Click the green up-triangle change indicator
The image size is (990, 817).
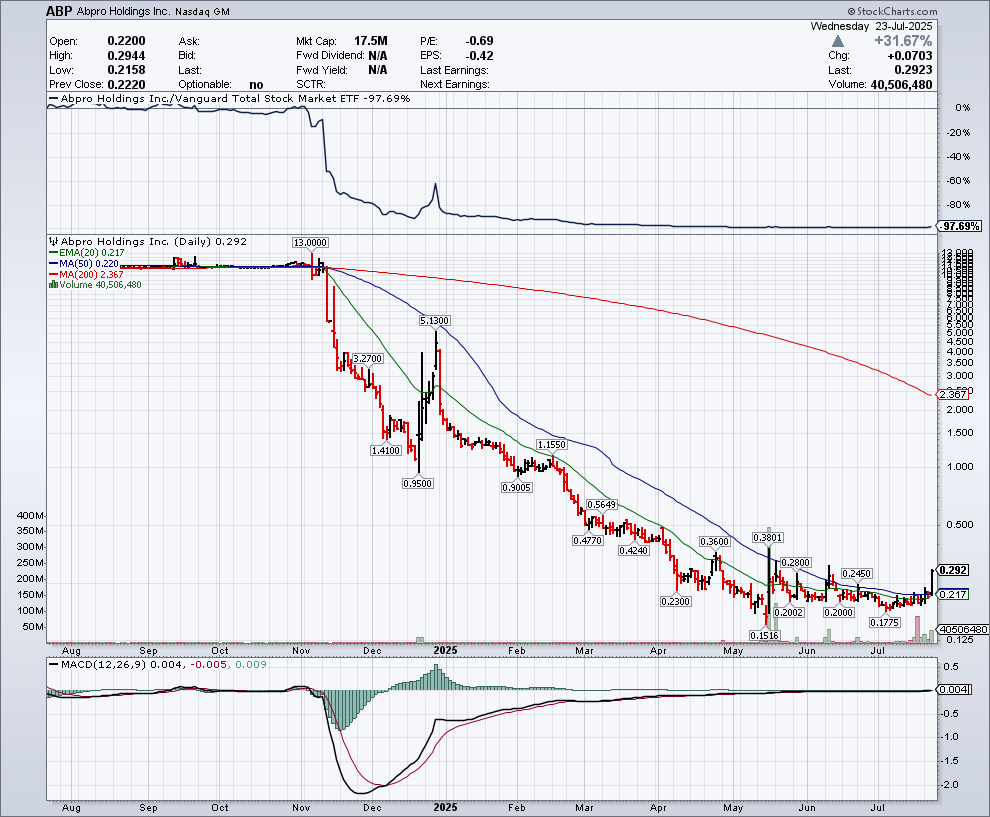tap(838, 41)
